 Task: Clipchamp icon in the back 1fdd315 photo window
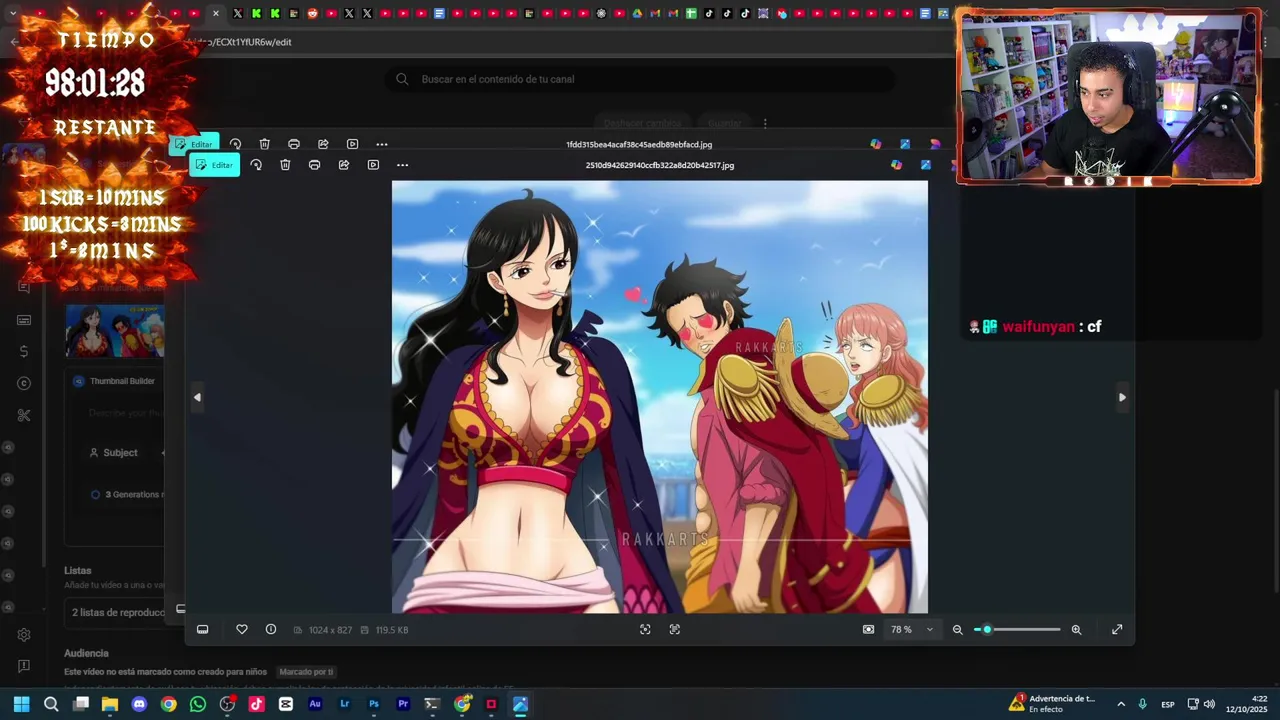tap(935, 144)
